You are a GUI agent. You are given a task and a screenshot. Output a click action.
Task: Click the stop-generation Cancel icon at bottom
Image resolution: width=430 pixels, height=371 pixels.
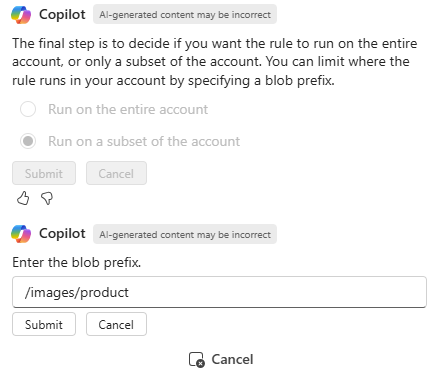coord(197,360)
